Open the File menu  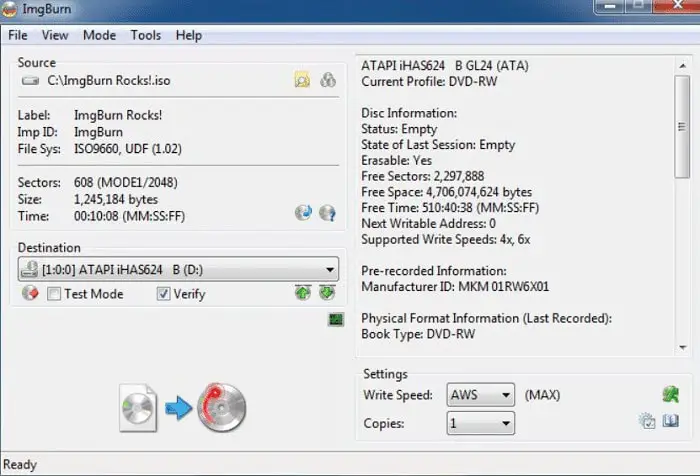pos(18,35)
